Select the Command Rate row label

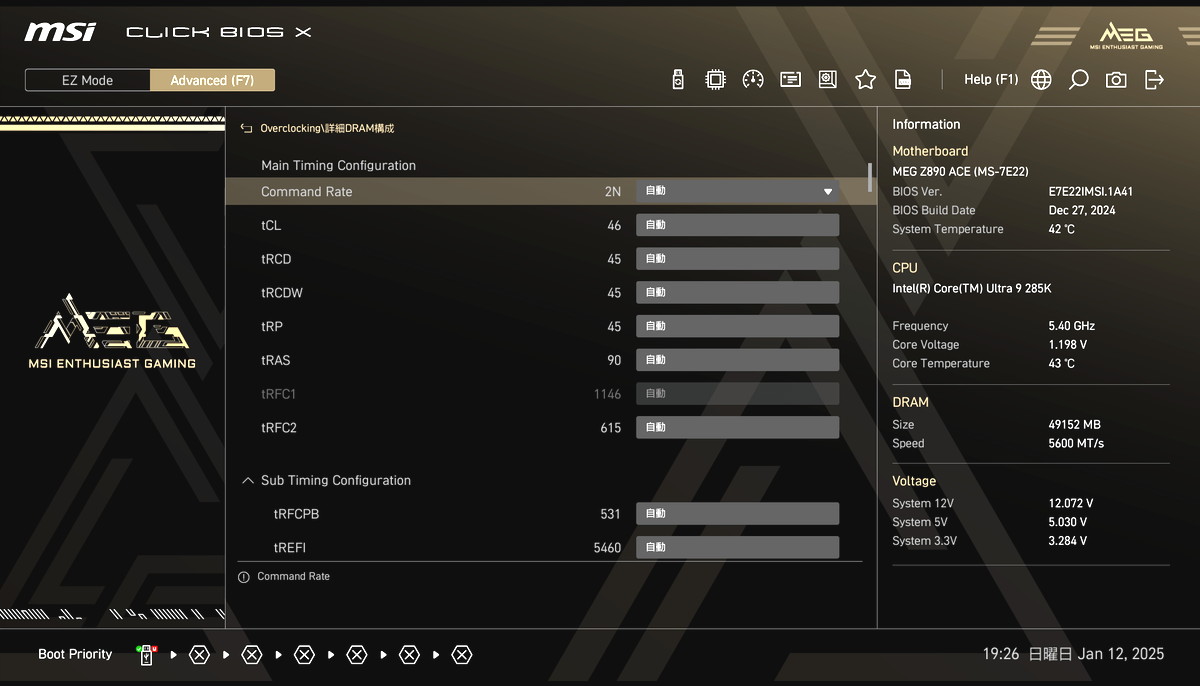point(307,192)
